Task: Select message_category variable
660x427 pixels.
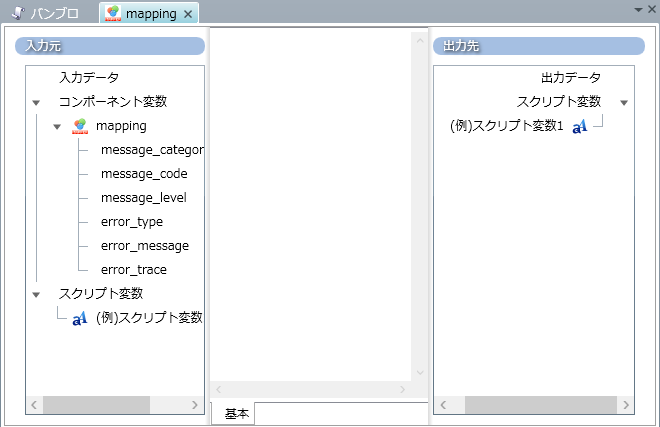Action: [152, 150]
